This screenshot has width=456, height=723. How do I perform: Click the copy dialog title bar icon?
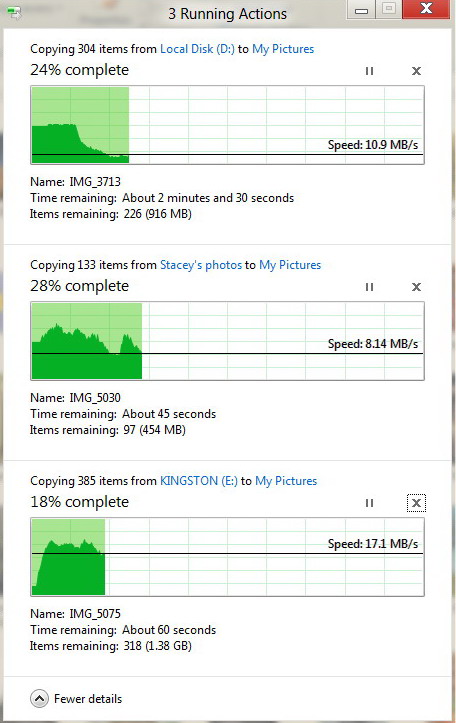click(14, 13)
